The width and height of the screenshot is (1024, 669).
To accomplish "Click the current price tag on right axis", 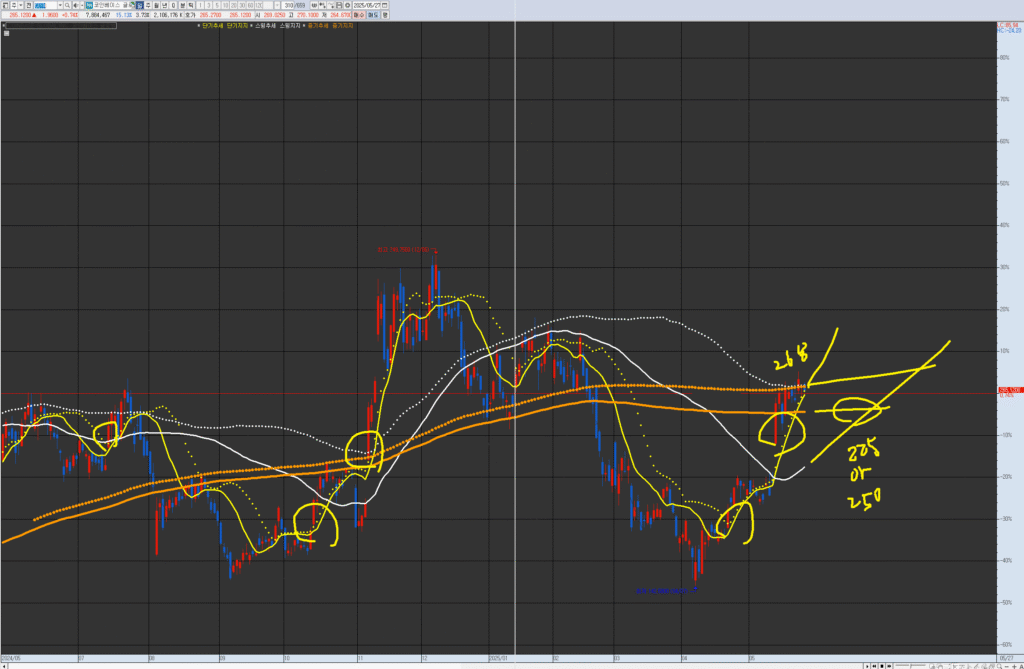I will pyautogui.click(x=1010, y=390).
